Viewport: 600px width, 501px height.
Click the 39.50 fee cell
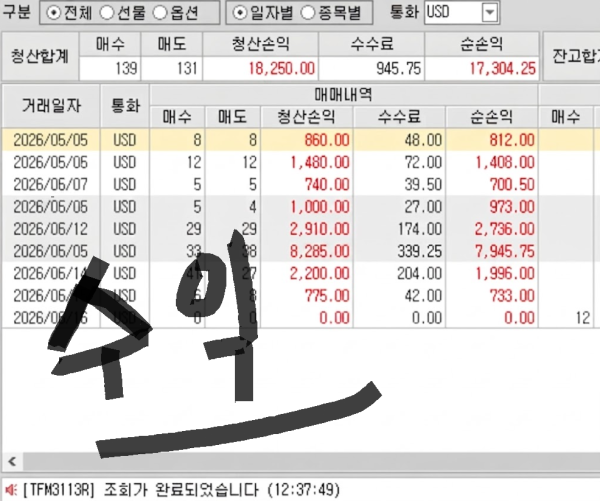(x=399, y=184)
